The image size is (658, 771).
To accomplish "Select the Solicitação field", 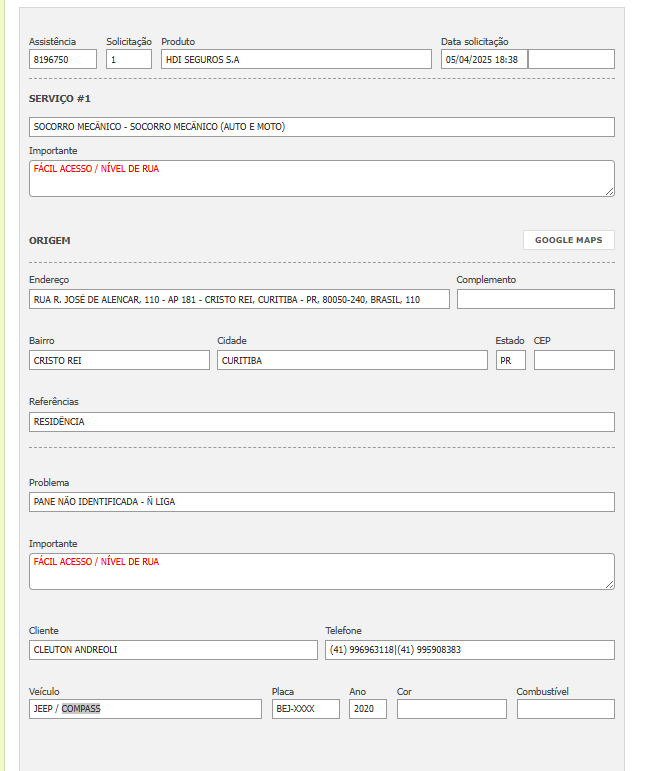I will [x=128, y=60].
